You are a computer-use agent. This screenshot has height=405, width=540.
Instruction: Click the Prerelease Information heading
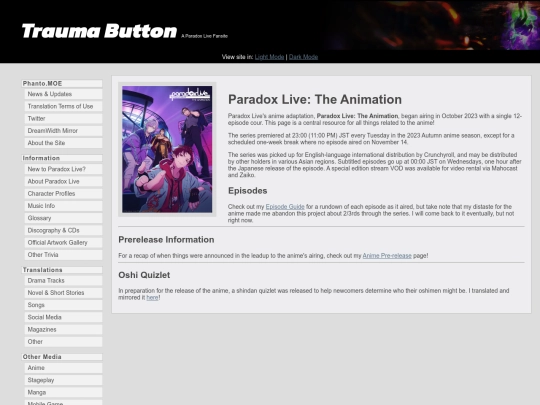pos(166,240)
